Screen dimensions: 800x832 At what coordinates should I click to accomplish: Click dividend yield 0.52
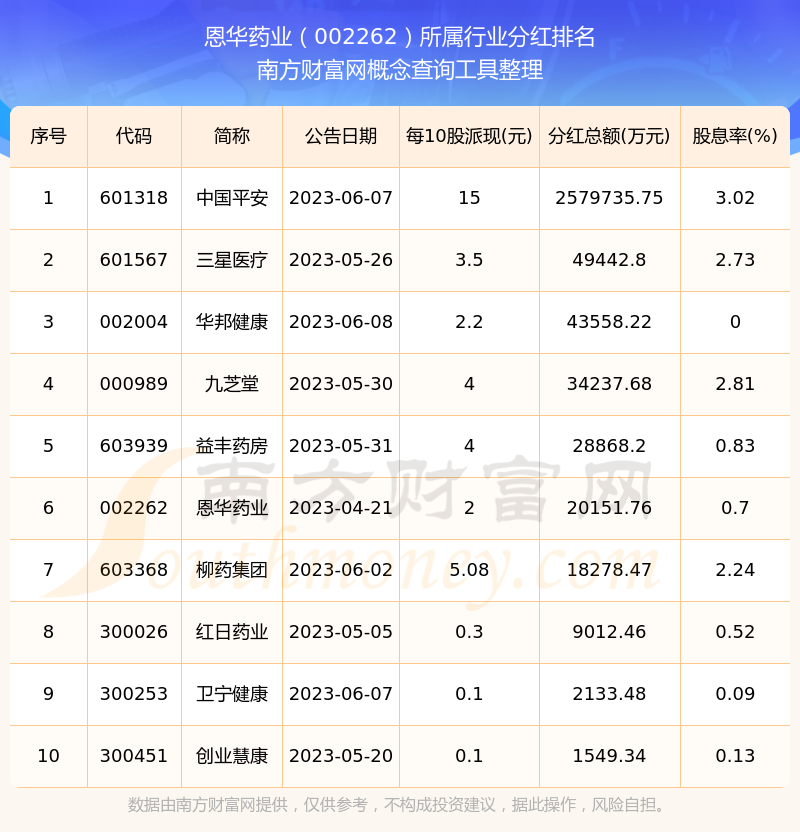(735, 632)
